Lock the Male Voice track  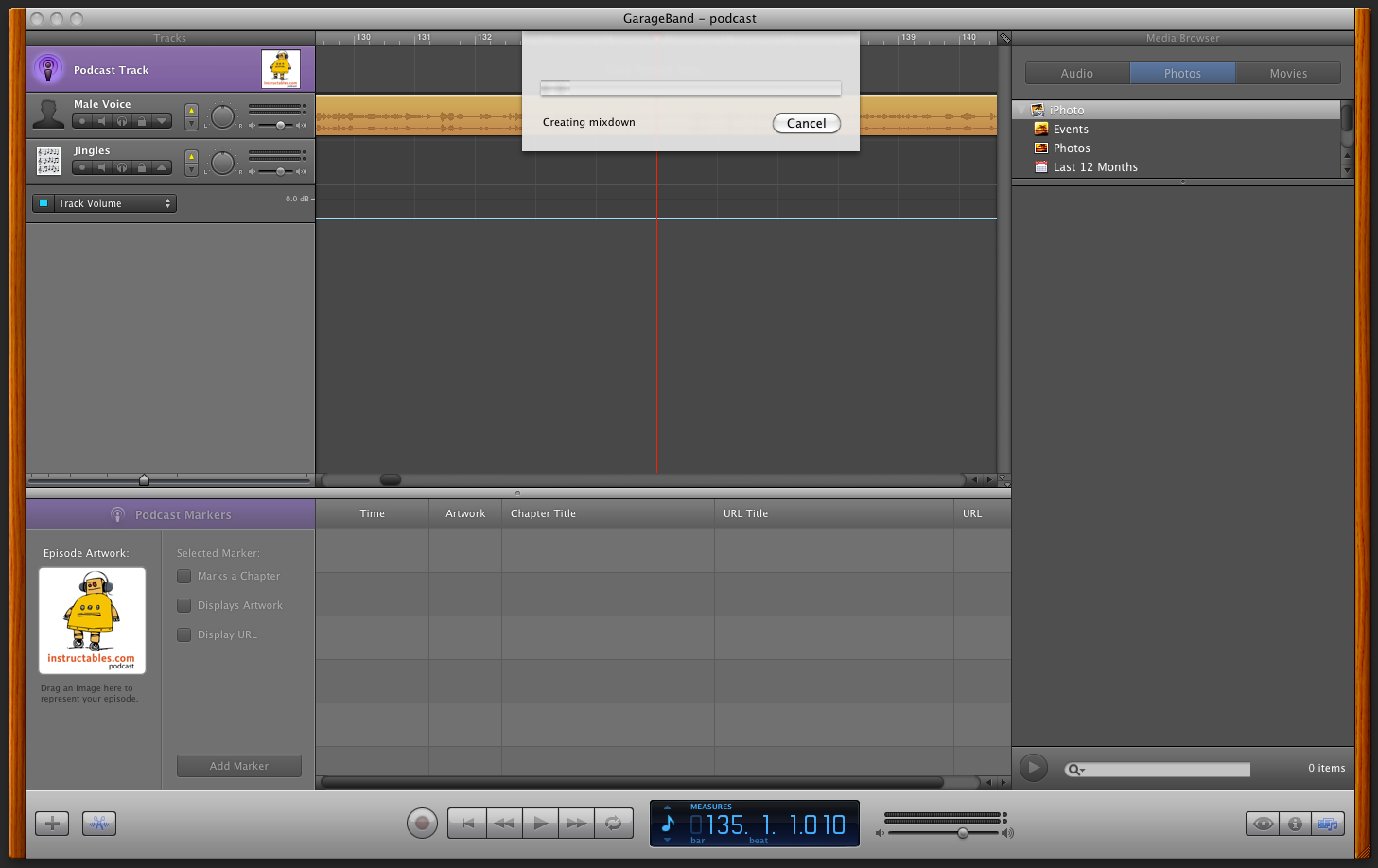coord(142,121)
